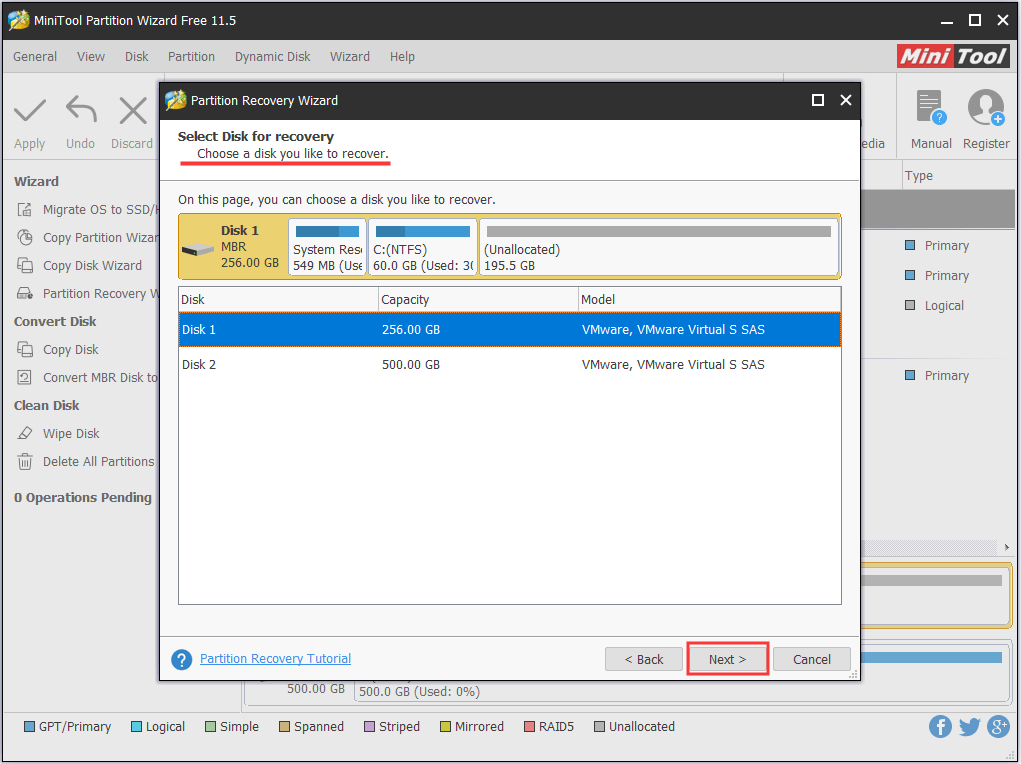Image resolution: width=1021 pixels, height=764 pixels.
Task: Open the Facebook icon
Action: coord(940,726)
